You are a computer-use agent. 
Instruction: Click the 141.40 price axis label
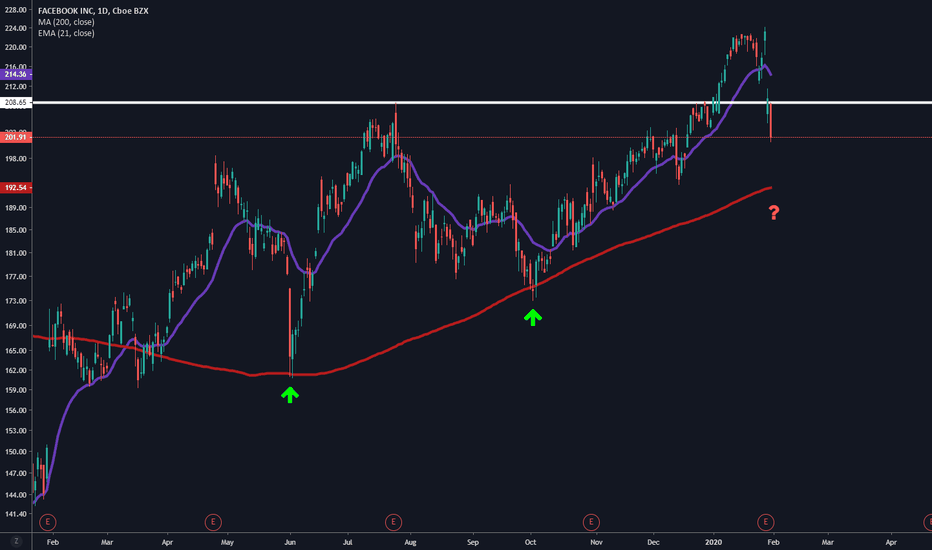click(16, 514)
